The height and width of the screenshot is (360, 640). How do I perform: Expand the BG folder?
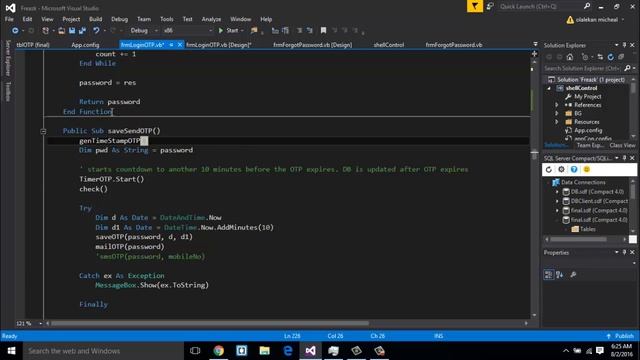556,113
